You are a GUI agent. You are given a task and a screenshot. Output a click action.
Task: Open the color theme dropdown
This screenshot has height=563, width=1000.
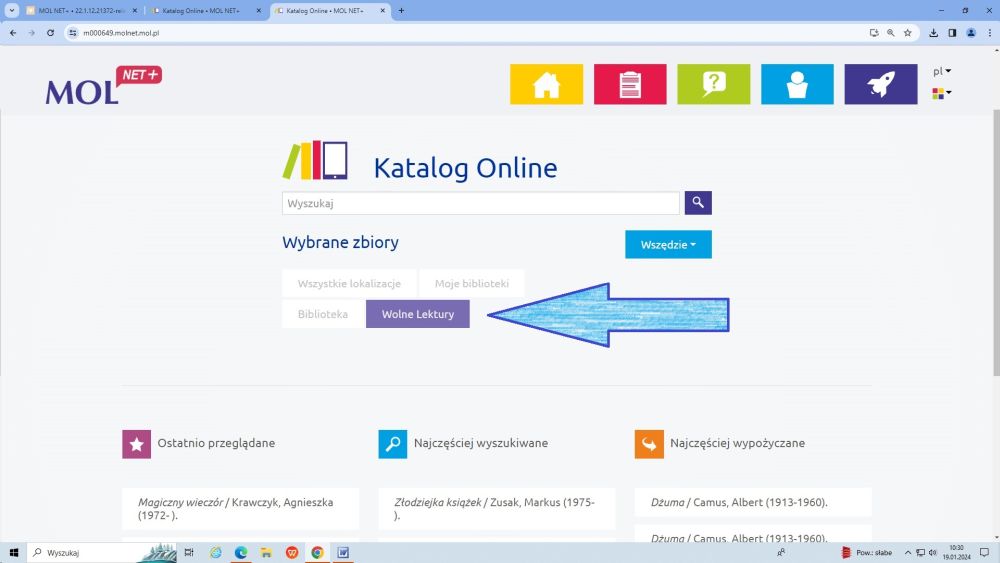click(x=942, y=93)
